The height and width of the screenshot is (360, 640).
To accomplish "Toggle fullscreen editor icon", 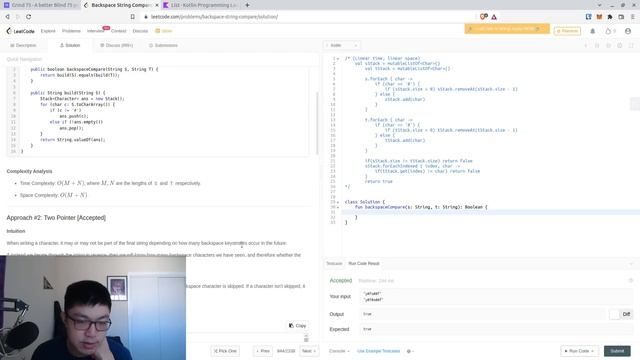I will [631, 45].
